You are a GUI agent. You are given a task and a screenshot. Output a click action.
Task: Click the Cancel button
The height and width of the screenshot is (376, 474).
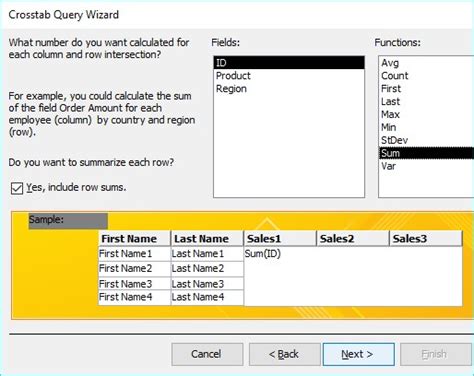(x=207, y=354)
